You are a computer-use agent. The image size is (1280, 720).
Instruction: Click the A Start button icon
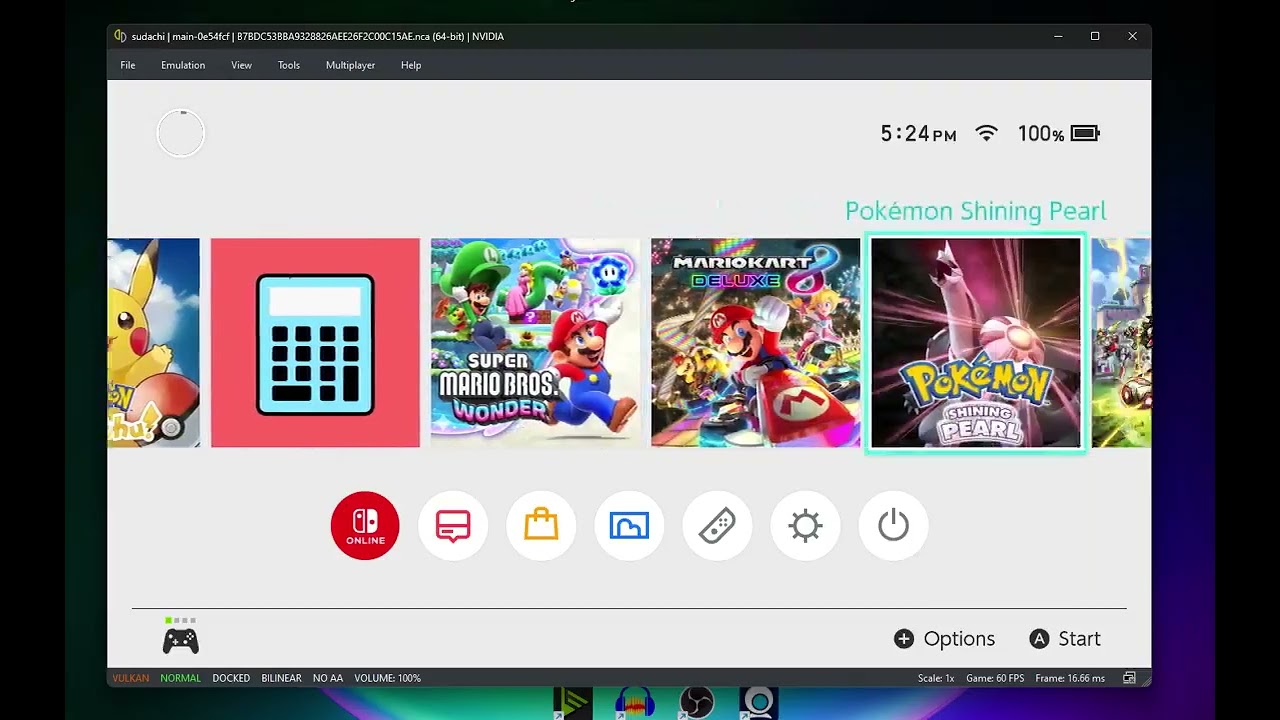tap(1039, 639)
